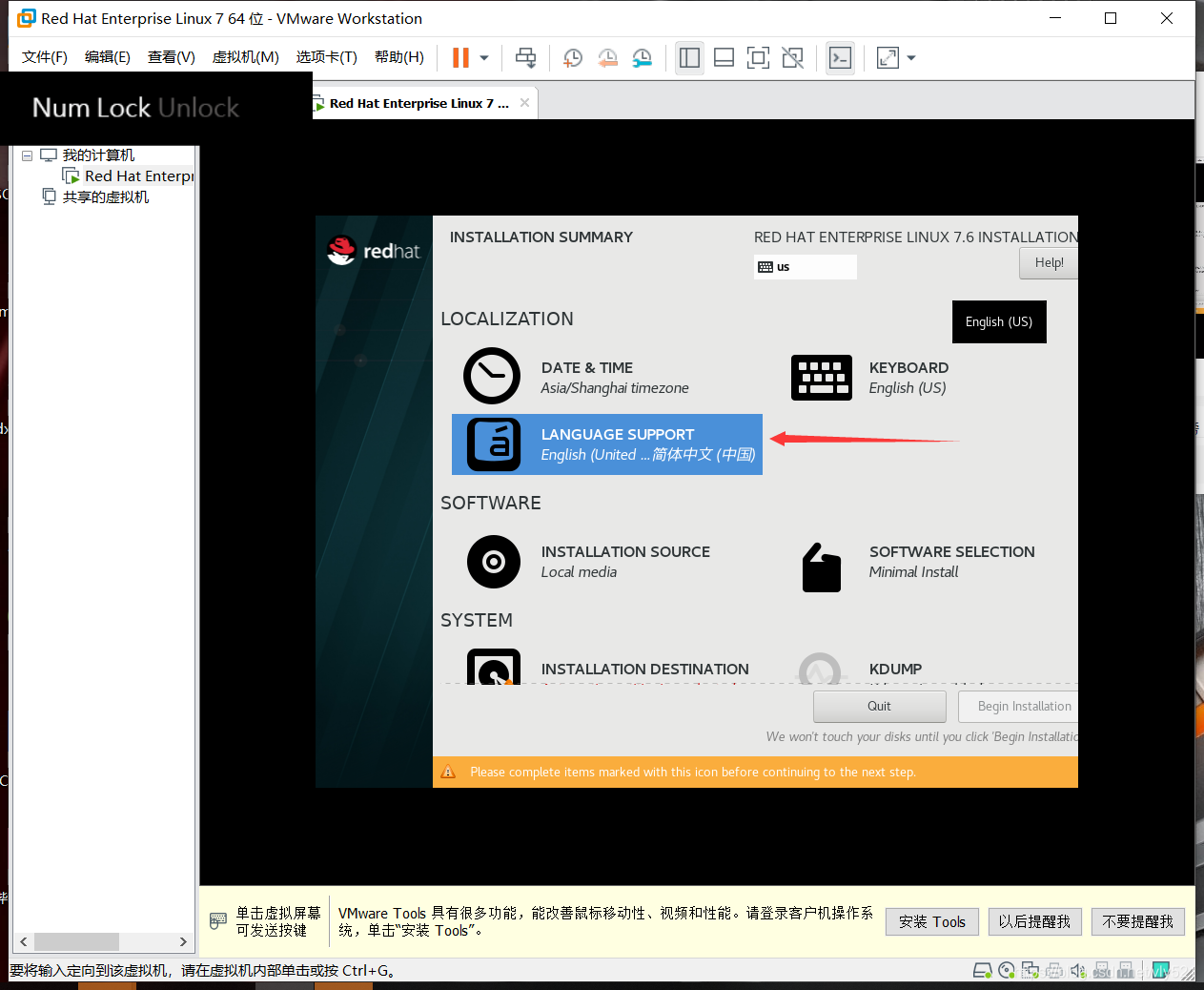Open the 查看(V) menu
The width and height of the screenshot is (1204, 990).
(x=172, y=57)
